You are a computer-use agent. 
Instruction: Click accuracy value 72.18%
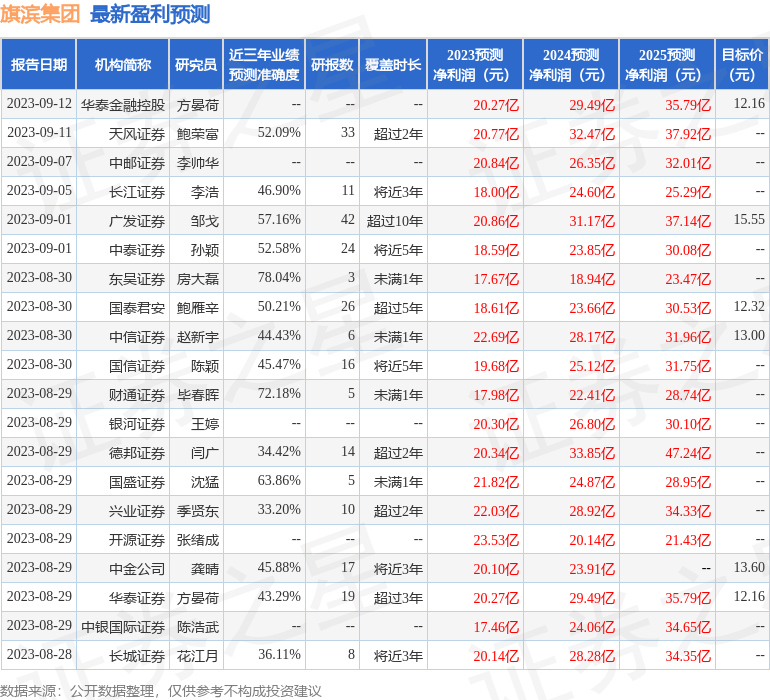pos(279,393)
